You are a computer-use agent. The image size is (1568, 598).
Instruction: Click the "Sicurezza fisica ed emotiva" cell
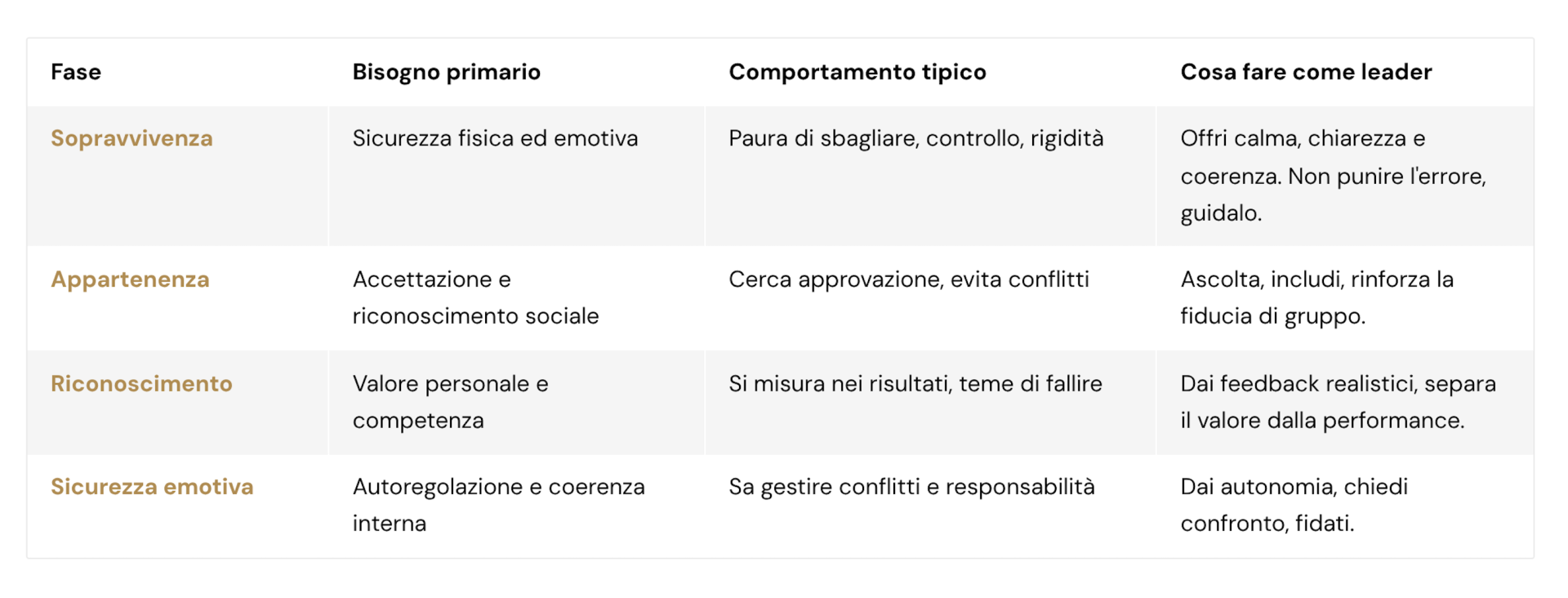tap(495, 138)
